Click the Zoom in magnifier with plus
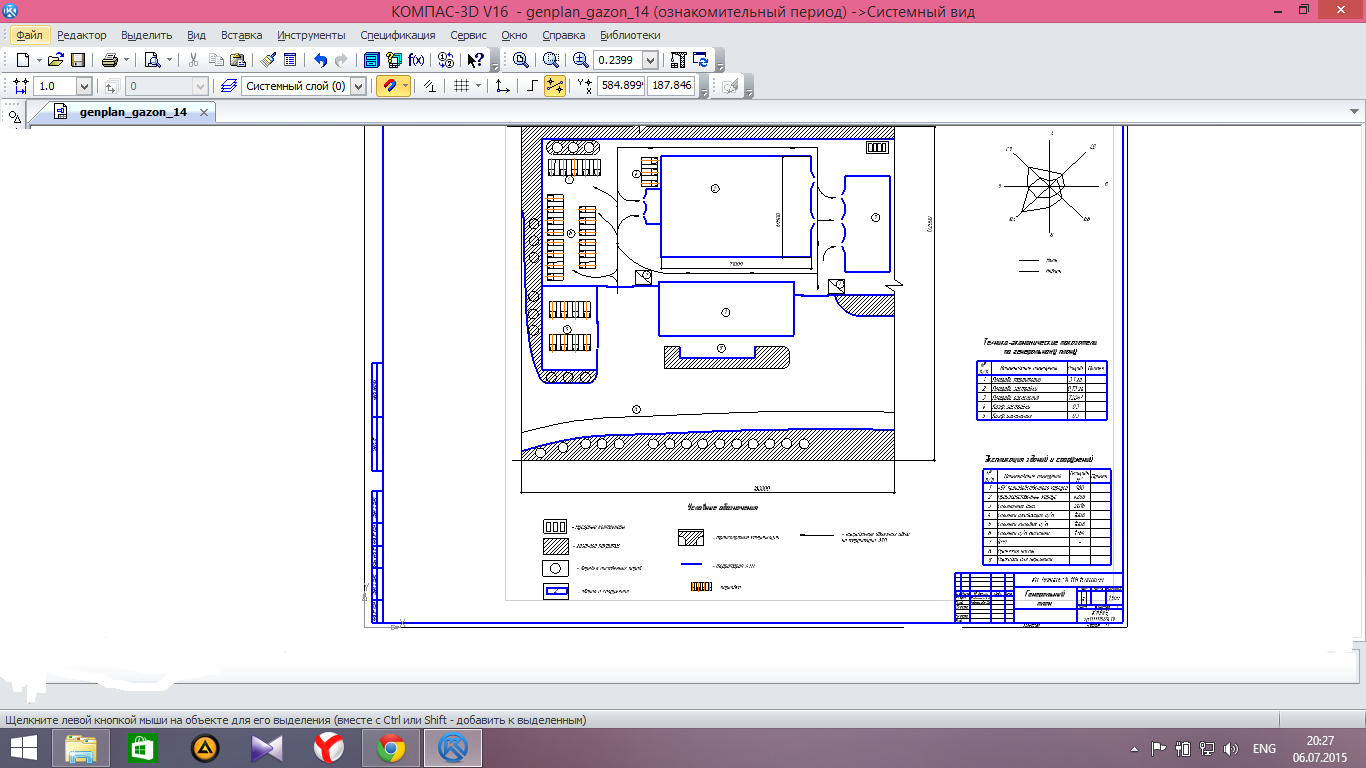The image size is (1366, 768). point(580,60)
